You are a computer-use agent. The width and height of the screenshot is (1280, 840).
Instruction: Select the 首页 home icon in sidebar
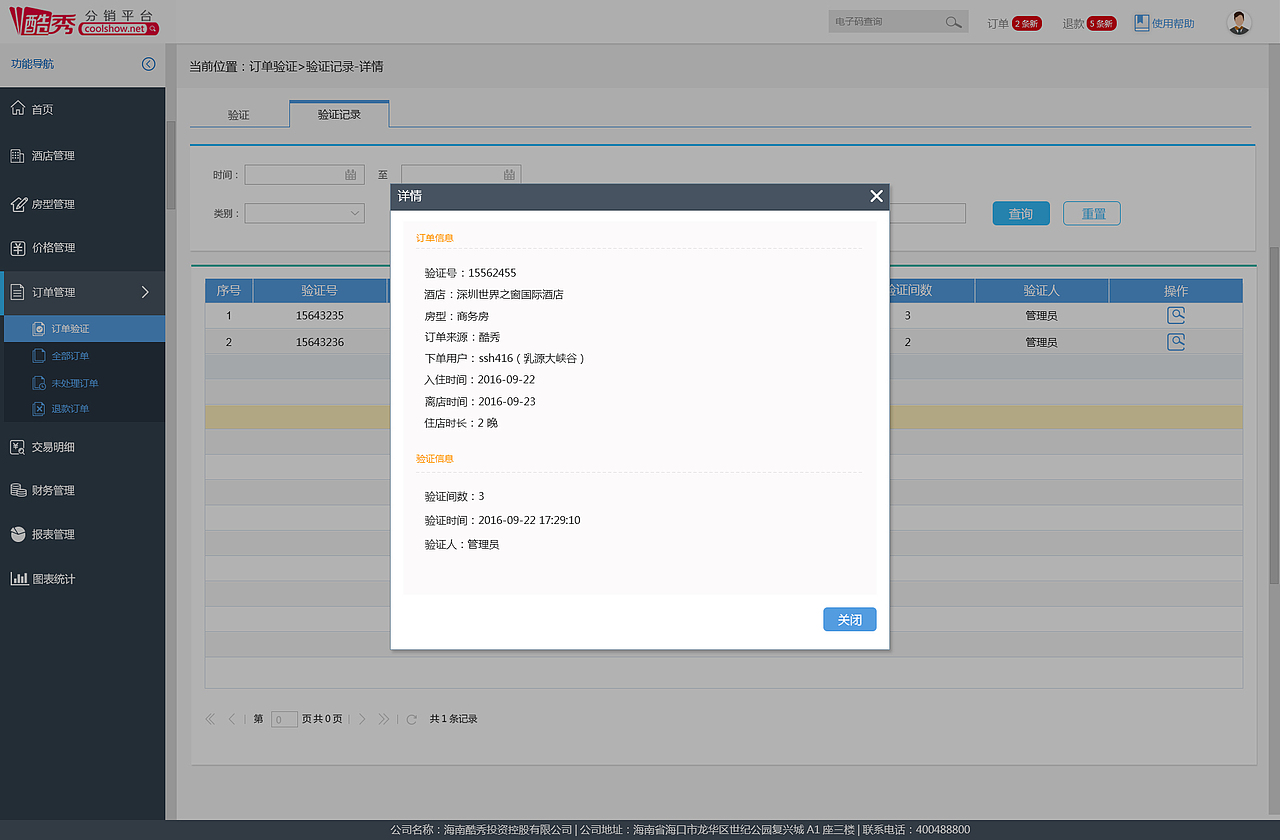pos(17,108)
